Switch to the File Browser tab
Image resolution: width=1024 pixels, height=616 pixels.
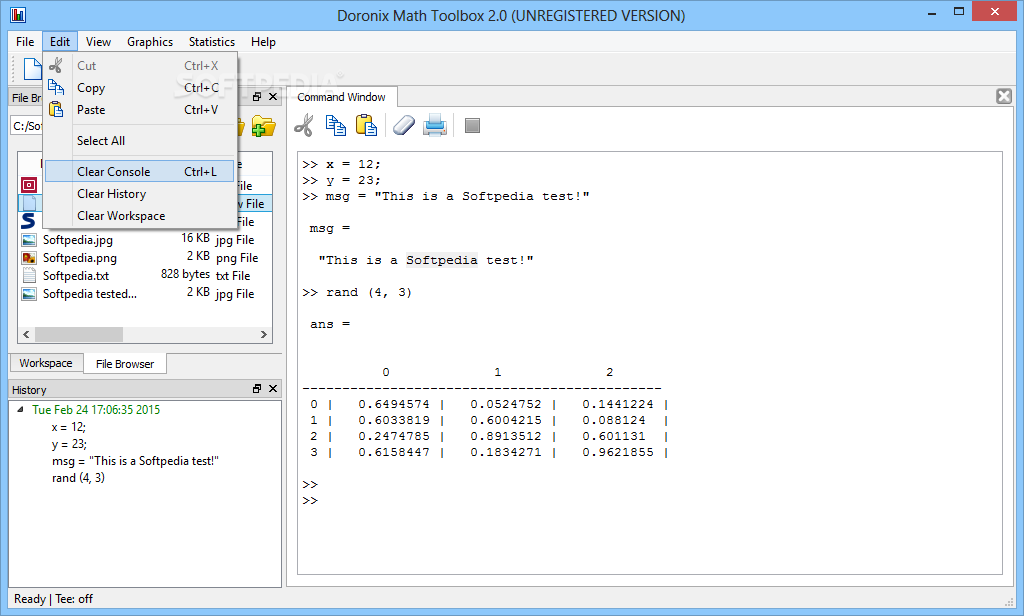[125, 364]
